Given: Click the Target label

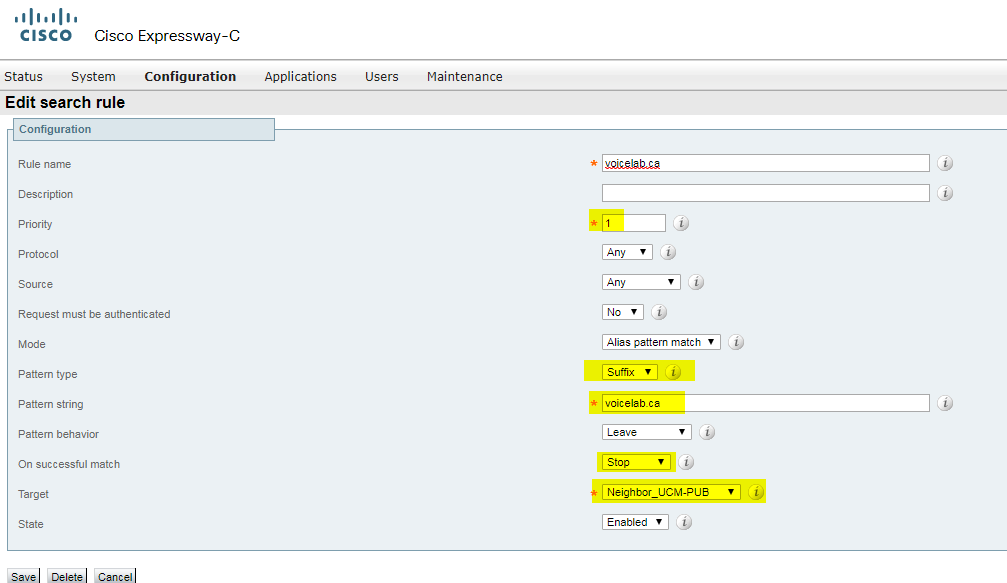Looking at the screenshot, I should 33,494.
